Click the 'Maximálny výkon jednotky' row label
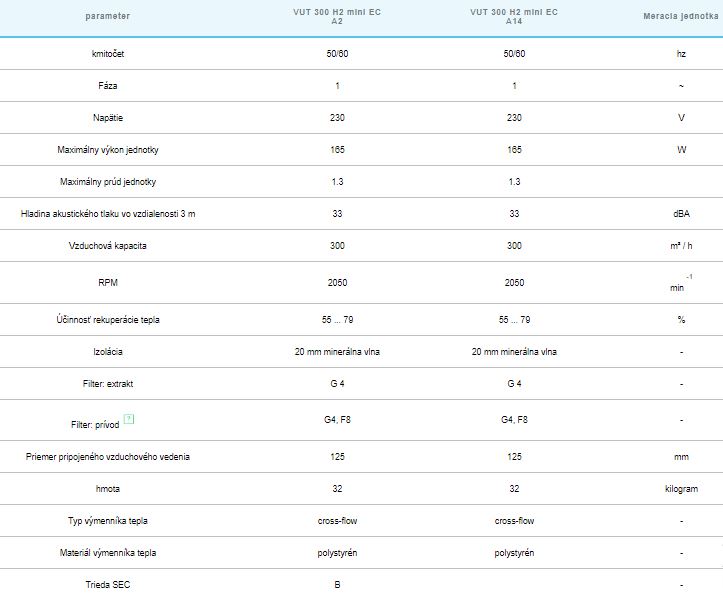 [107, 150]
